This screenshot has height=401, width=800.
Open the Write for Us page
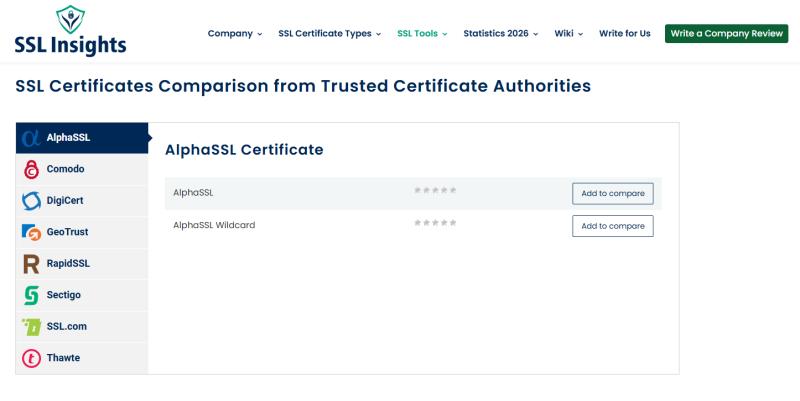[624, 34]
